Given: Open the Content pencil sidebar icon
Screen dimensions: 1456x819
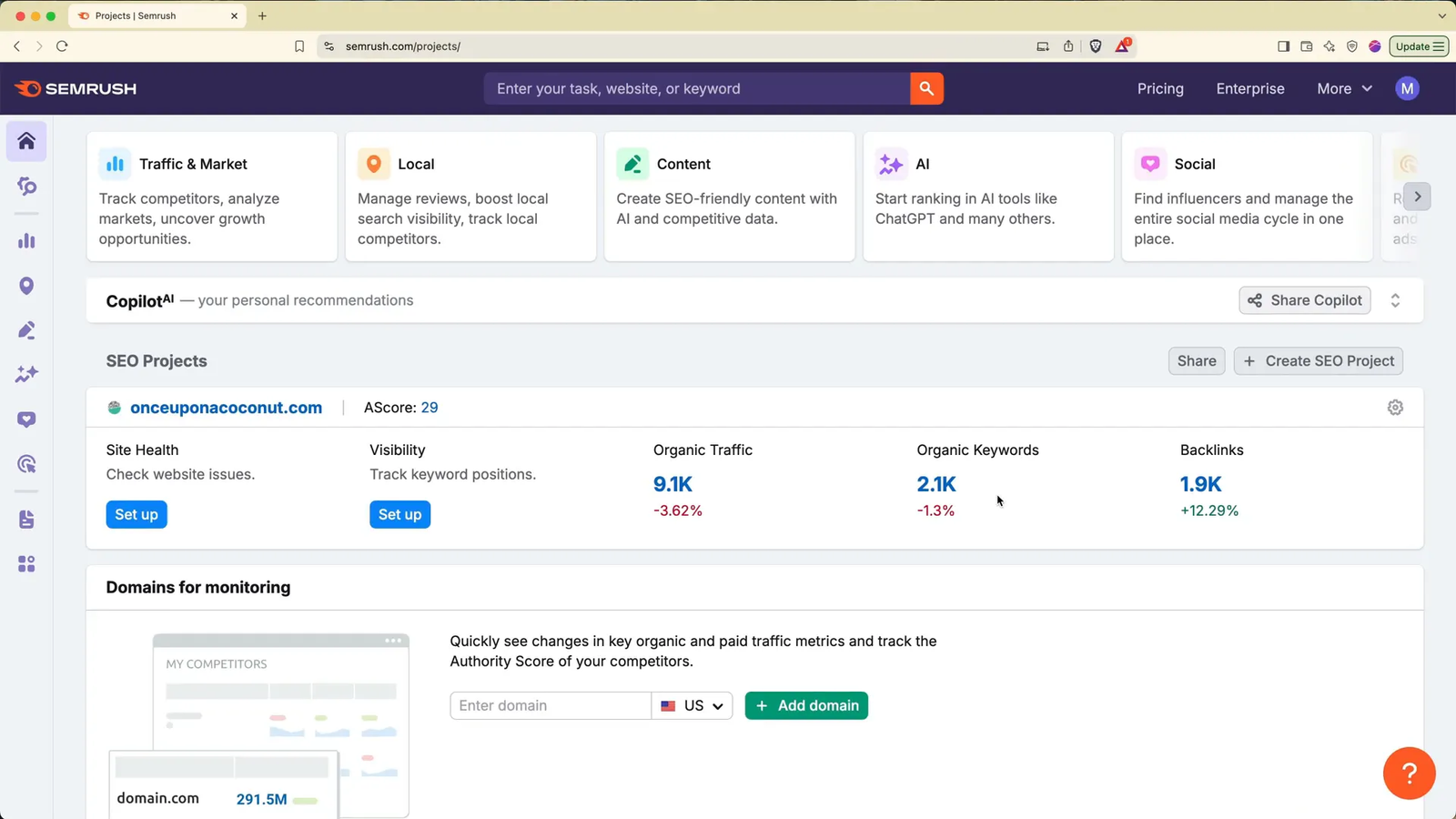Looking at the screenshot, I should click(26, 330).
